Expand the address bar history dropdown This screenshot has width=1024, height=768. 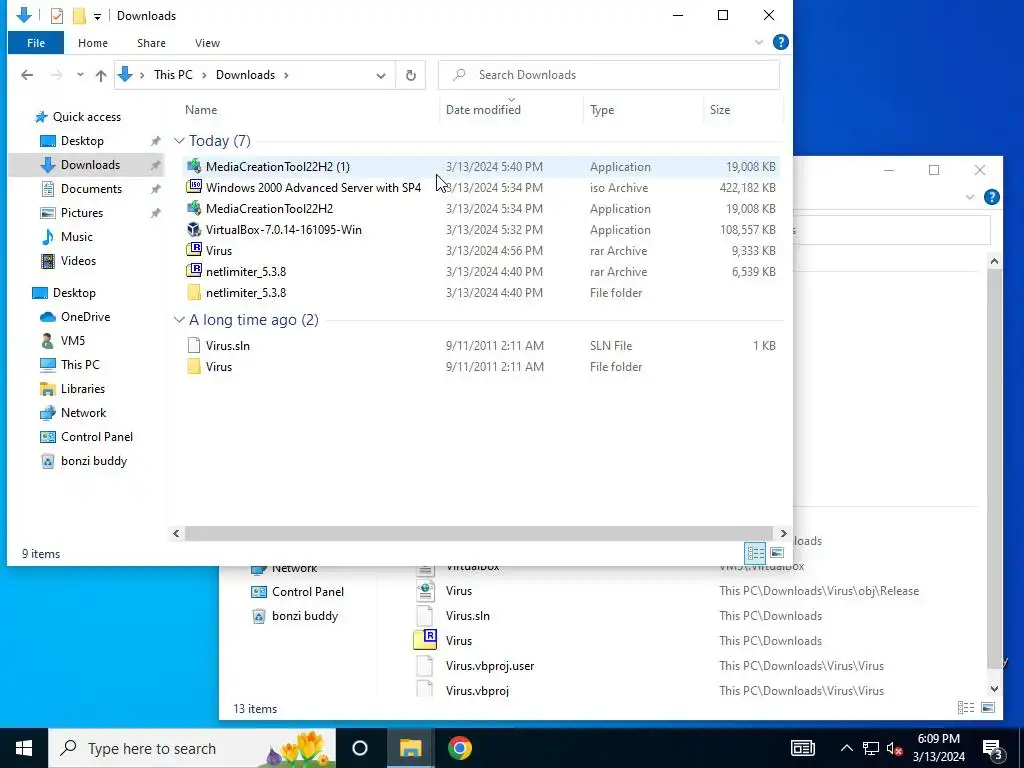pyautogui.click(x=381, y=76)
